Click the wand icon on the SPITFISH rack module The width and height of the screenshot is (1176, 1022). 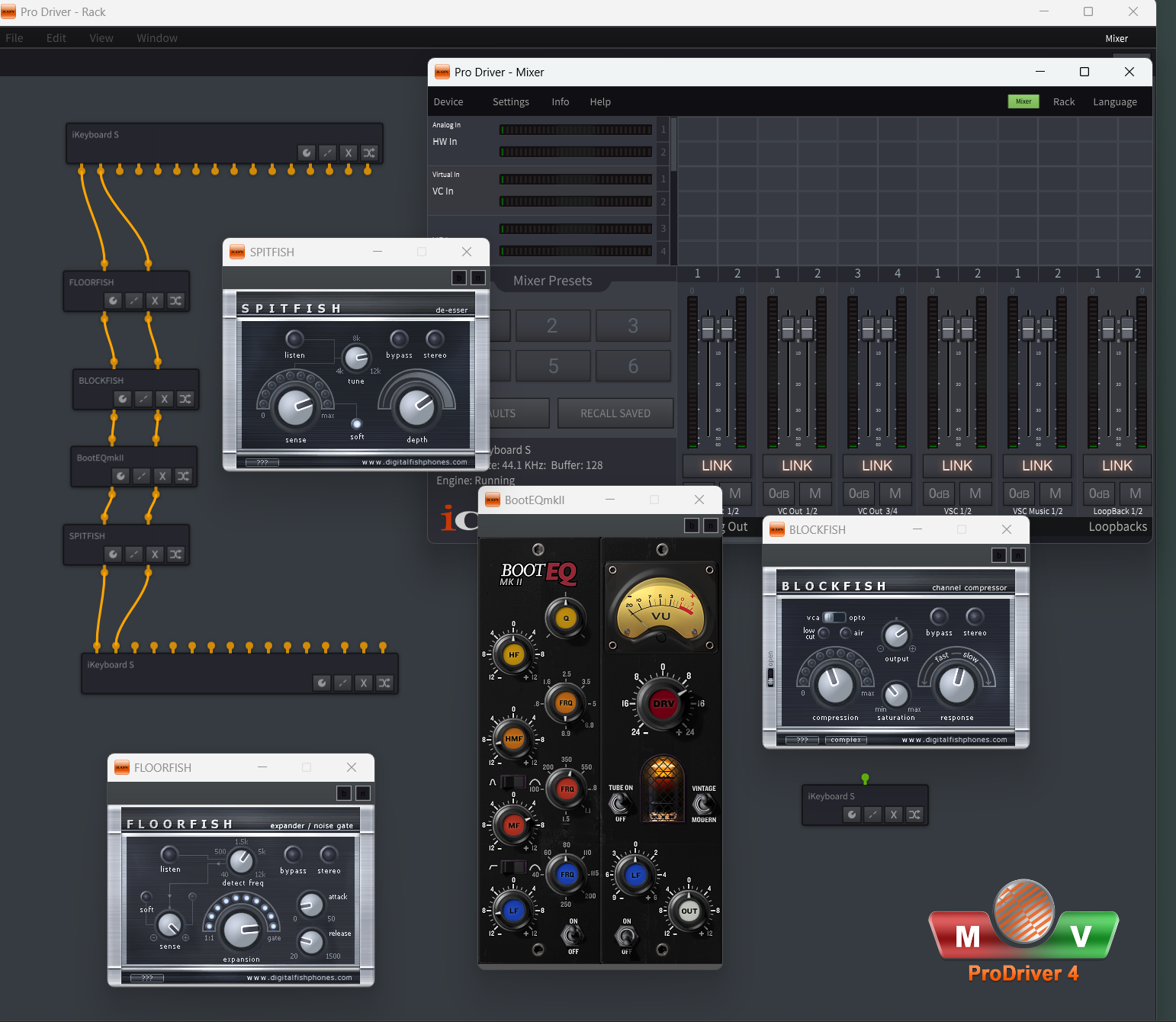[x=133, y=554]
